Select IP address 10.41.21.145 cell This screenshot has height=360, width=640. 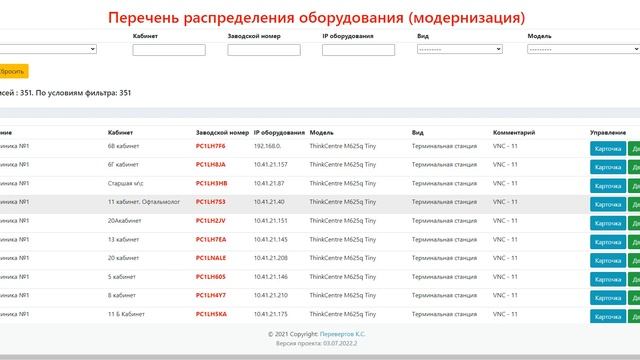coord(271,239)
